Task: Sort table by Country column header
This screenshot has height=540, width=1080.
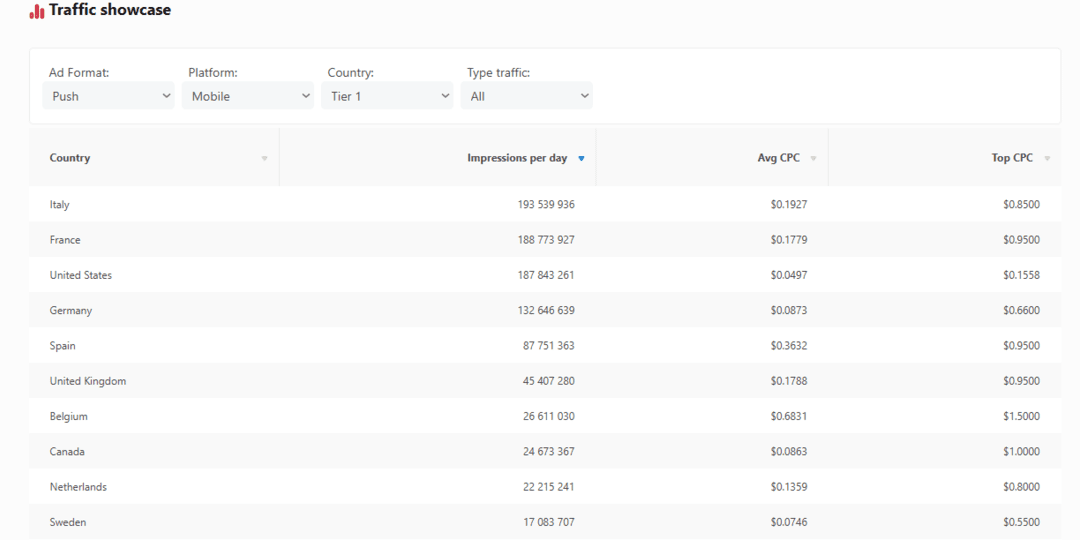Action: click(70, 158)
